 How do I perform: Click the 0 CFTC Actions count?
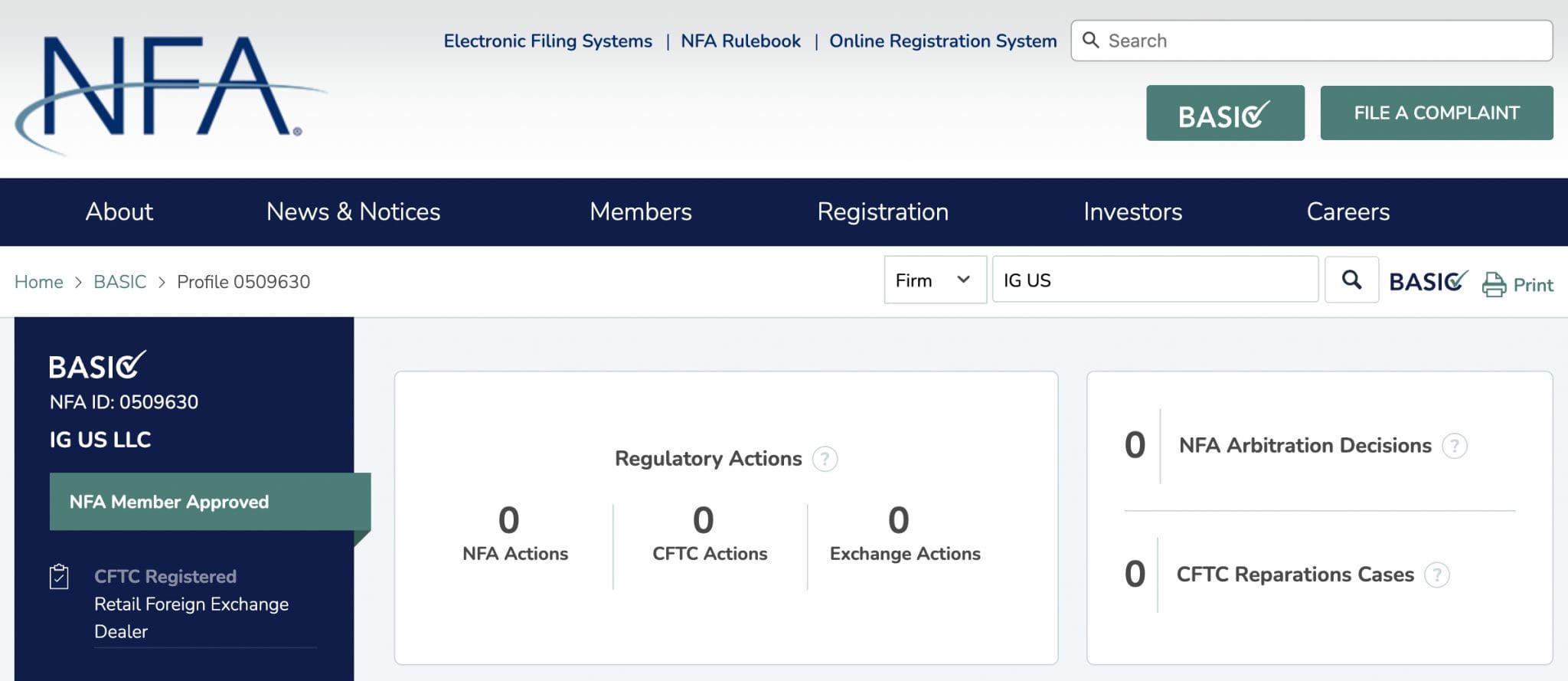[704, 520]
